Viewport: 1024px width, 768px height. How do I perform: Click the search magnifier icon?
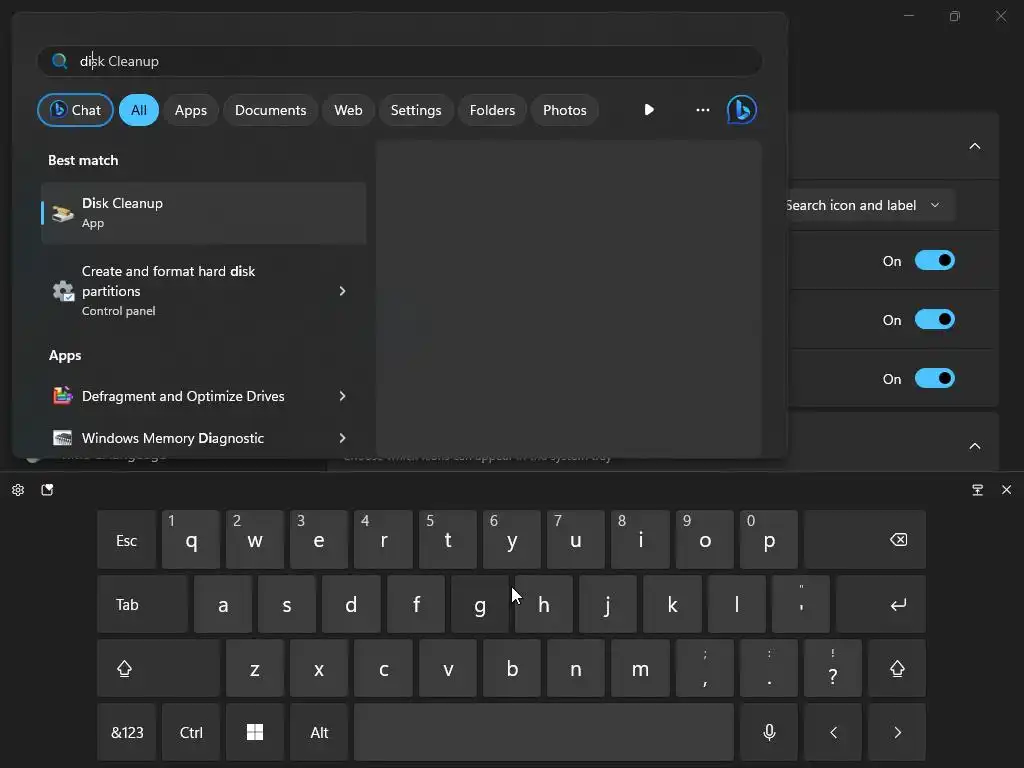tap(59, 61)
